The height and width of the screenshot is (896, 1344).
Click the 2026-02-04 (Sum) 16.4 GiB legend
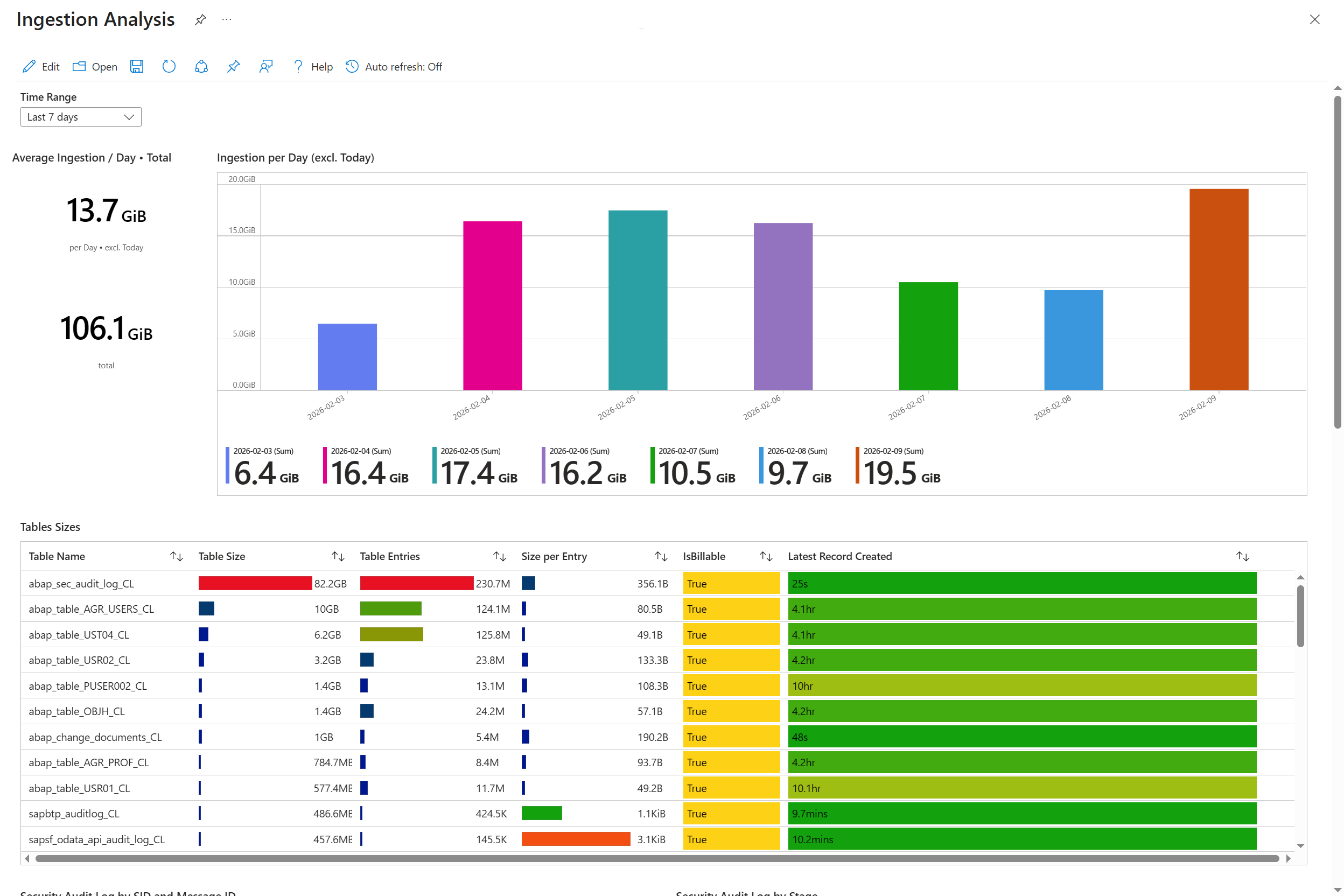tap(366, 466)
